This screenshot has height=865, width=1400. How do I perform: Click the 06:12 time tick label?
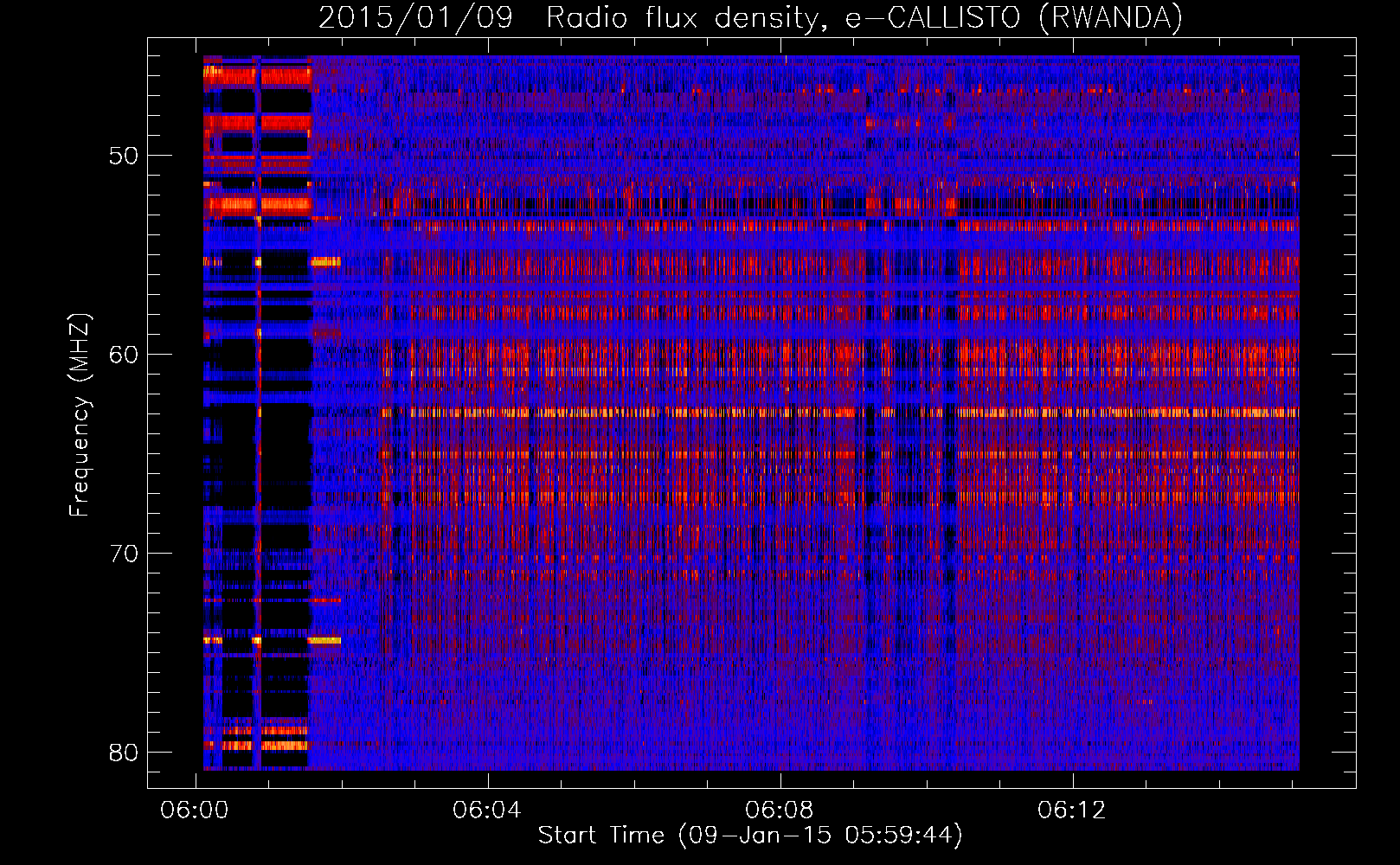[1072, 810]
